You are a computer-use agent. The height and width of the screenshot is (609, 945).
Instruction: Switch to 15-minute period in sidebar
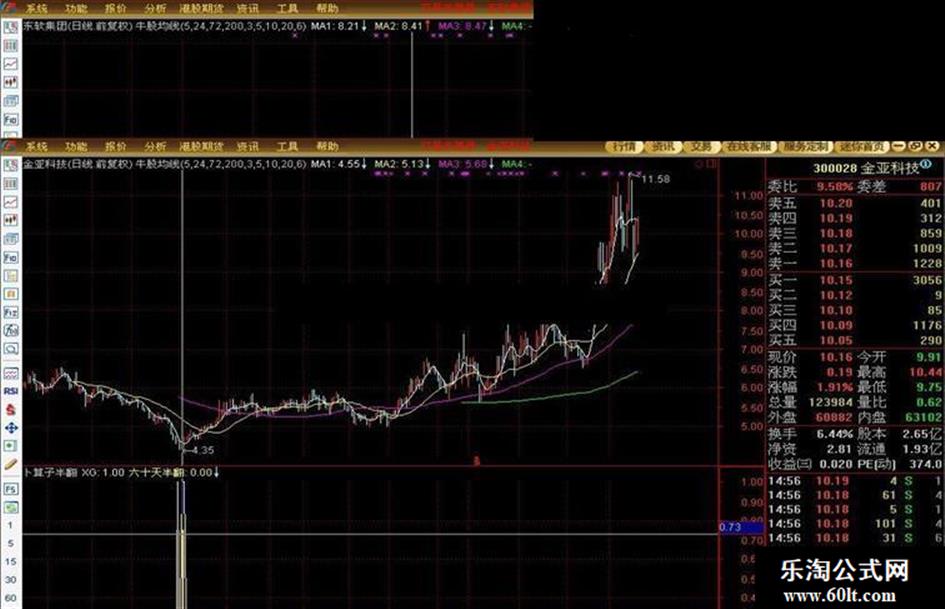click(x=10, y=561)
